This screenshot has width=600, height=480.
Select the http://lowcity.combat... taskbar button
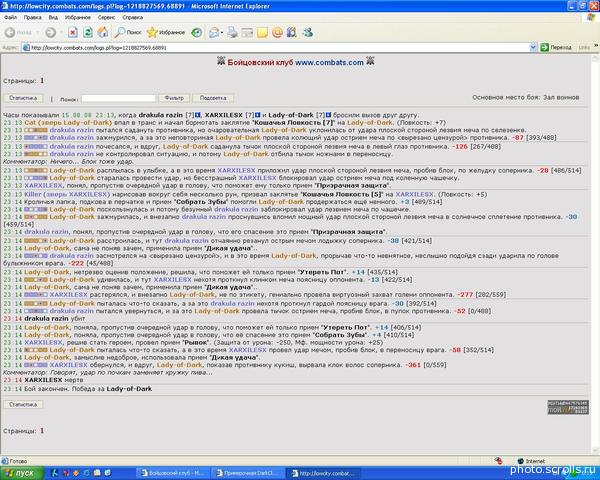click(x=324, y=473)
